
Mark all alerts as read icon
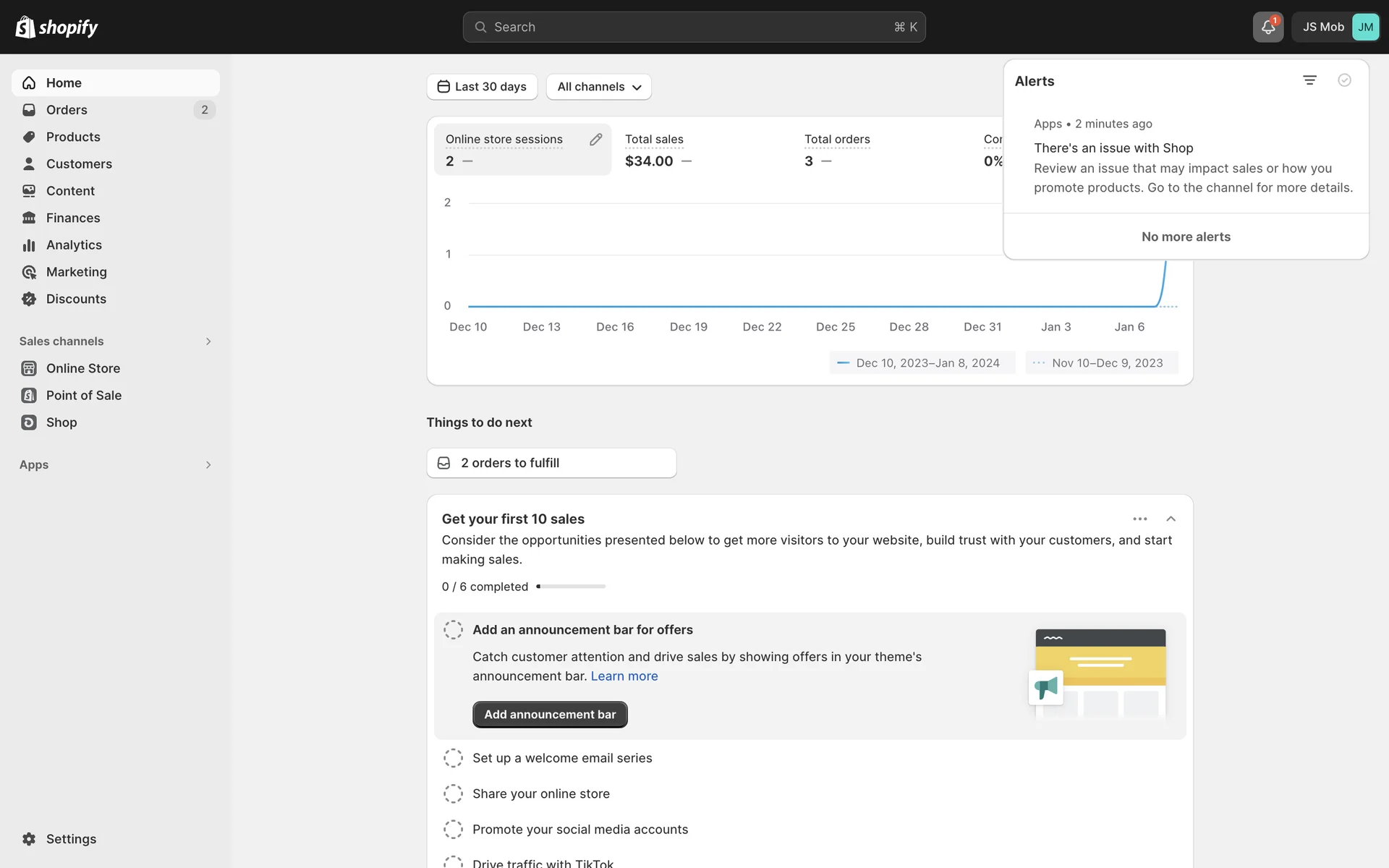coord(1344,80)
